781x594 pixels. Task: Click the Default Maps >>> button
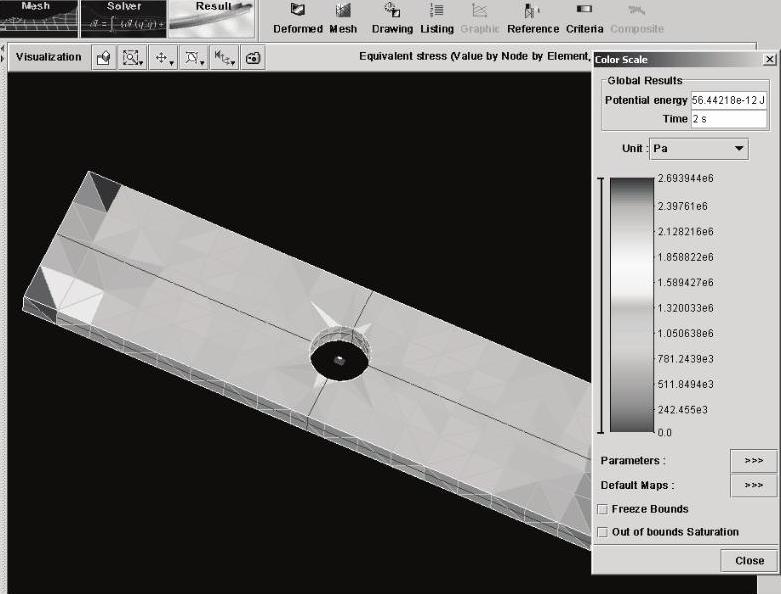point(753,486)
